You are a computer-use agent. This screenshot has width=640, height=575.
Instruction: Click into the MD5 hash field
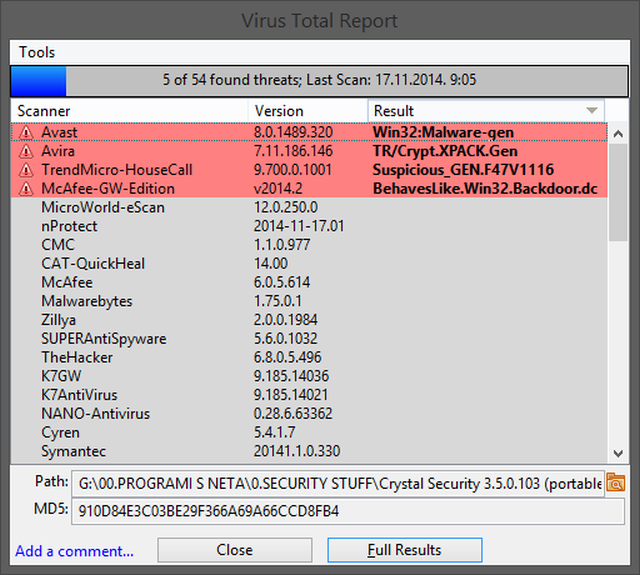coord(348,511)
